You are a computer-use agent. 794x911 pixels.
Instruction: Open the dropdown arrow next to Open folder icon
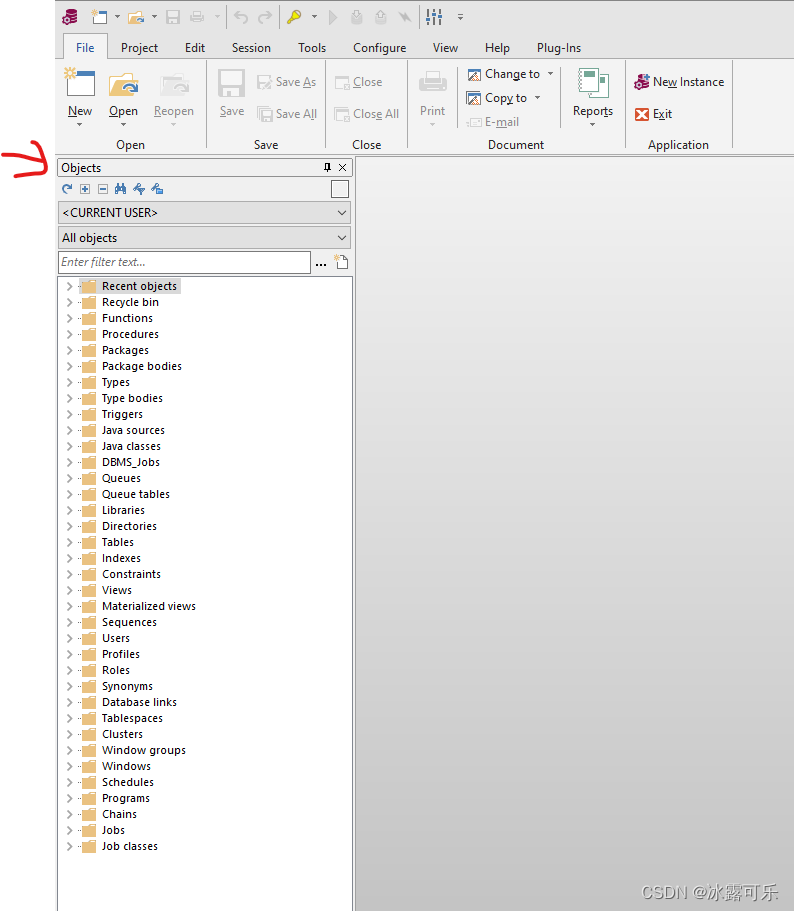click(154, 17)
